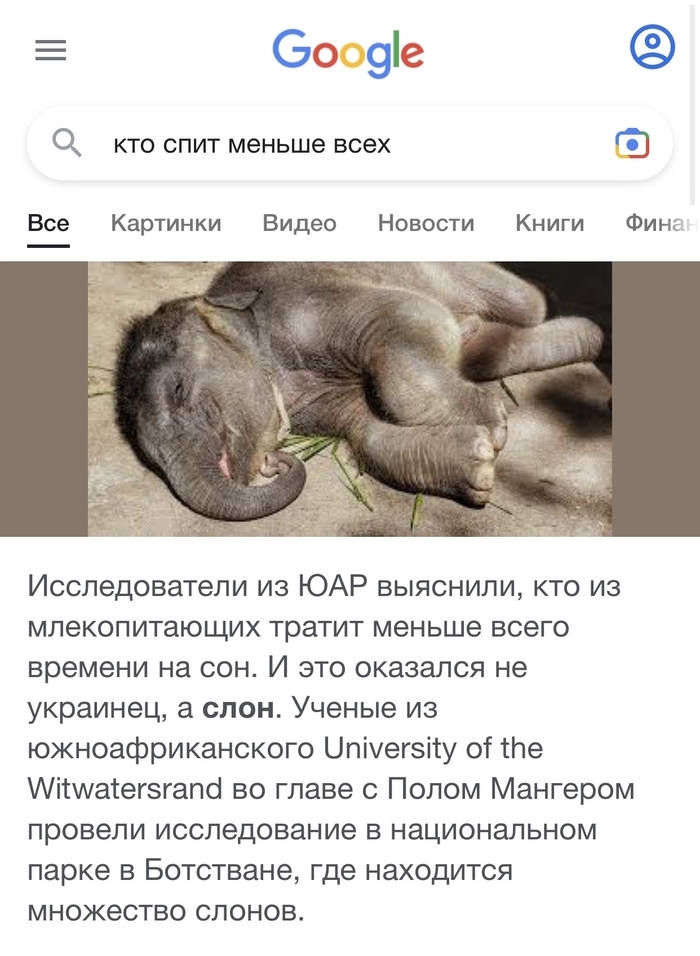Click the University of the Witwatersrand text
The image size is (700, 956).
285,768
